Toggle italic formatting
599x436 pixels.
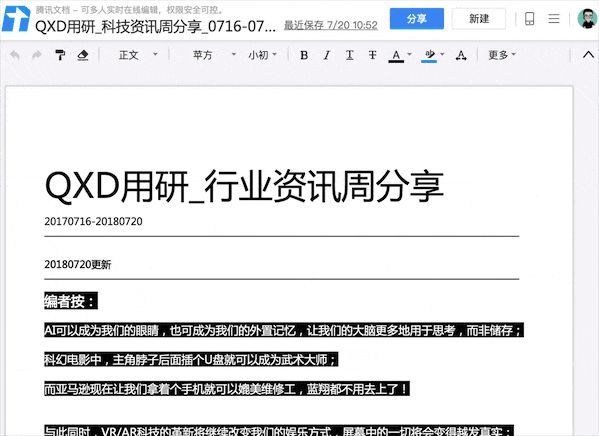pos(327,55)
